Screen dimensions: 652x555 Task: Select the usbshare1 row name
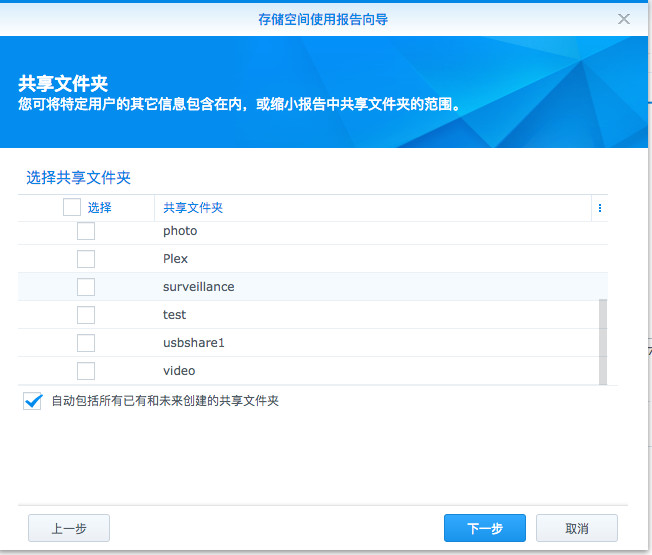point(194,343)
